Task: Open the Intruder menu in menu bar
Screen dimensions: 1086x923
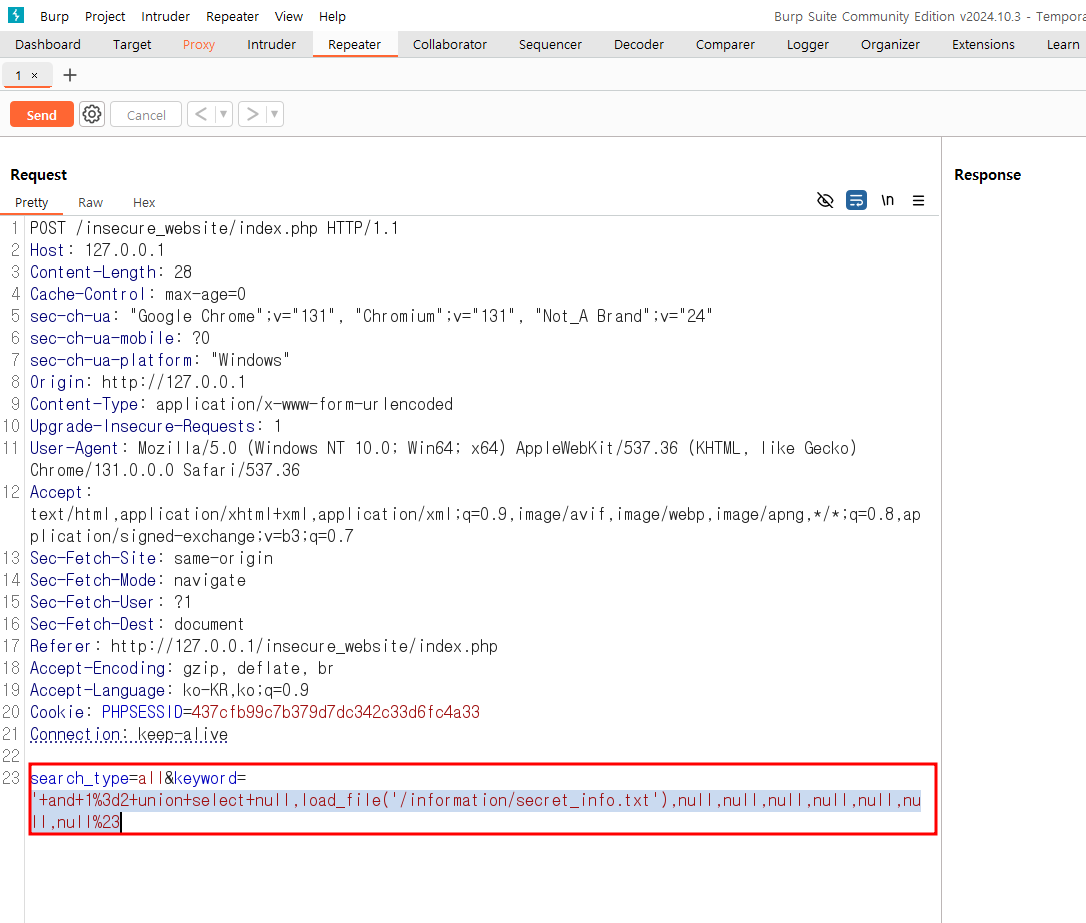Action: (165, 16)
